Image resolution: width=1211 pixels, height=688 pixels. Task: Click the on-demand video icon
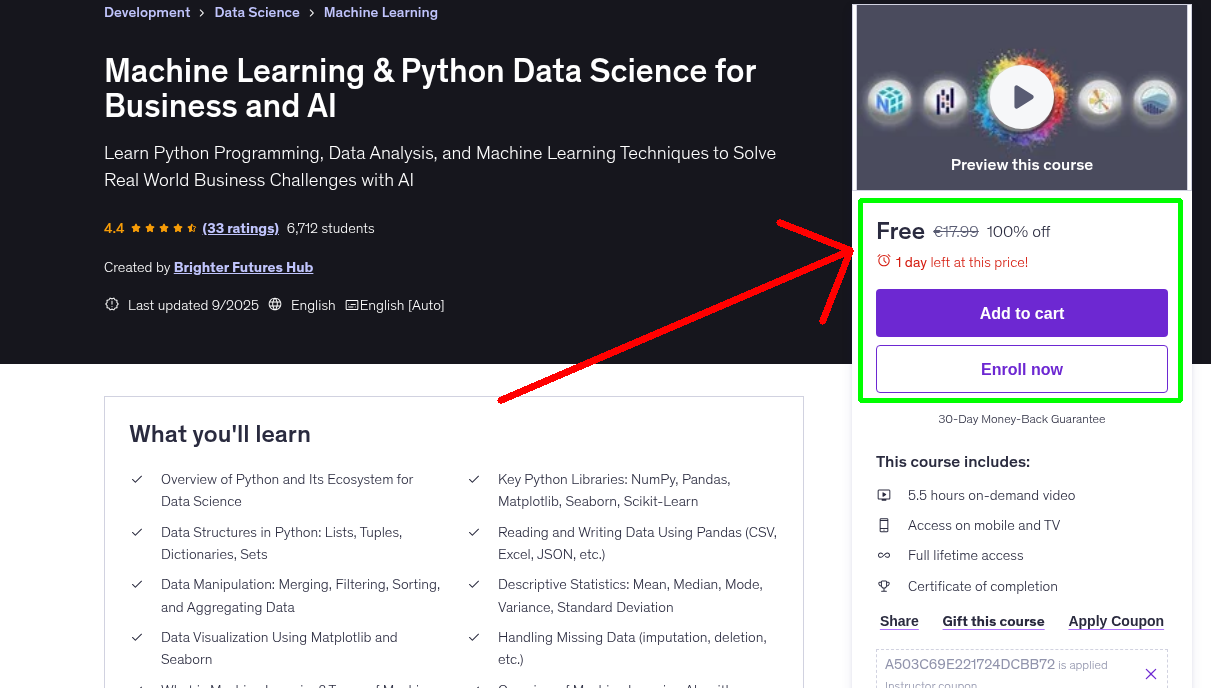(x=885, y=494)
